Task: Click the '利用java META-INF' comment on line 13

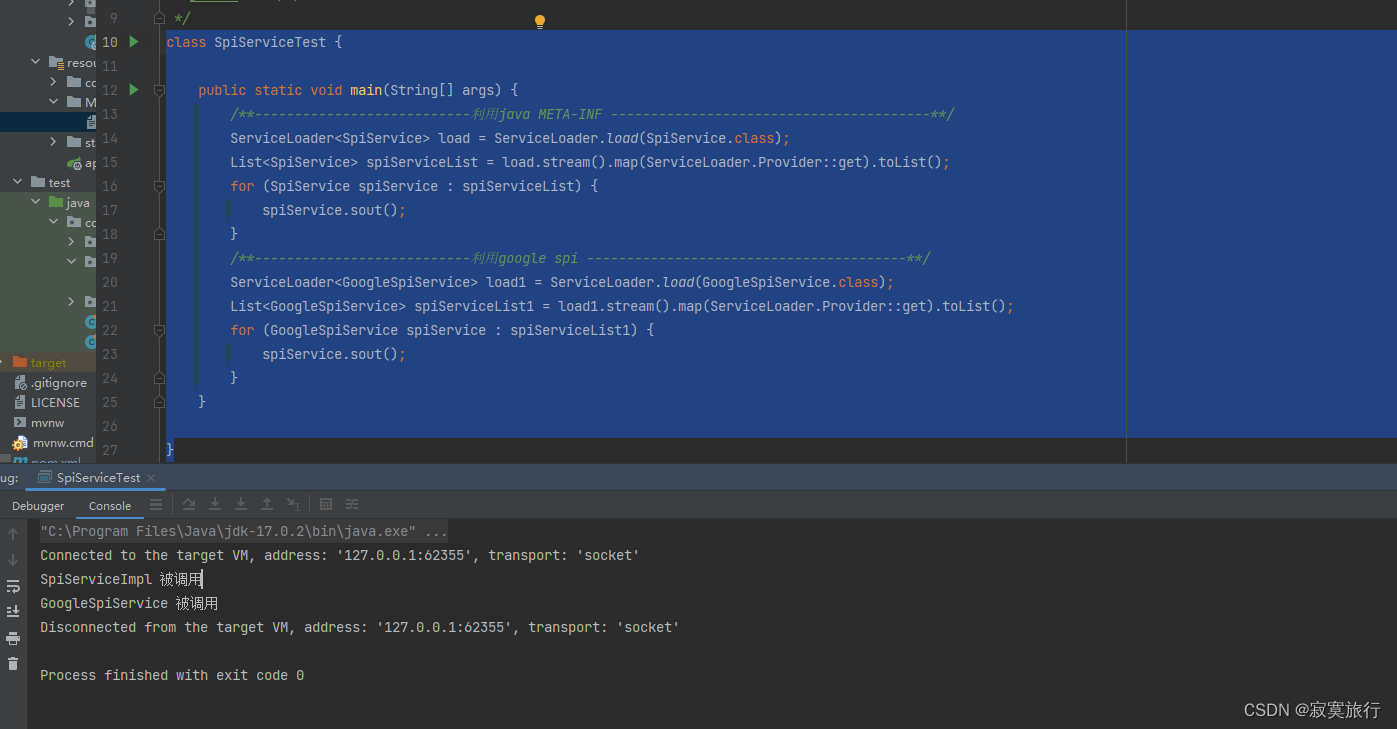Action: pyautogui.click(x=537, y=114)
